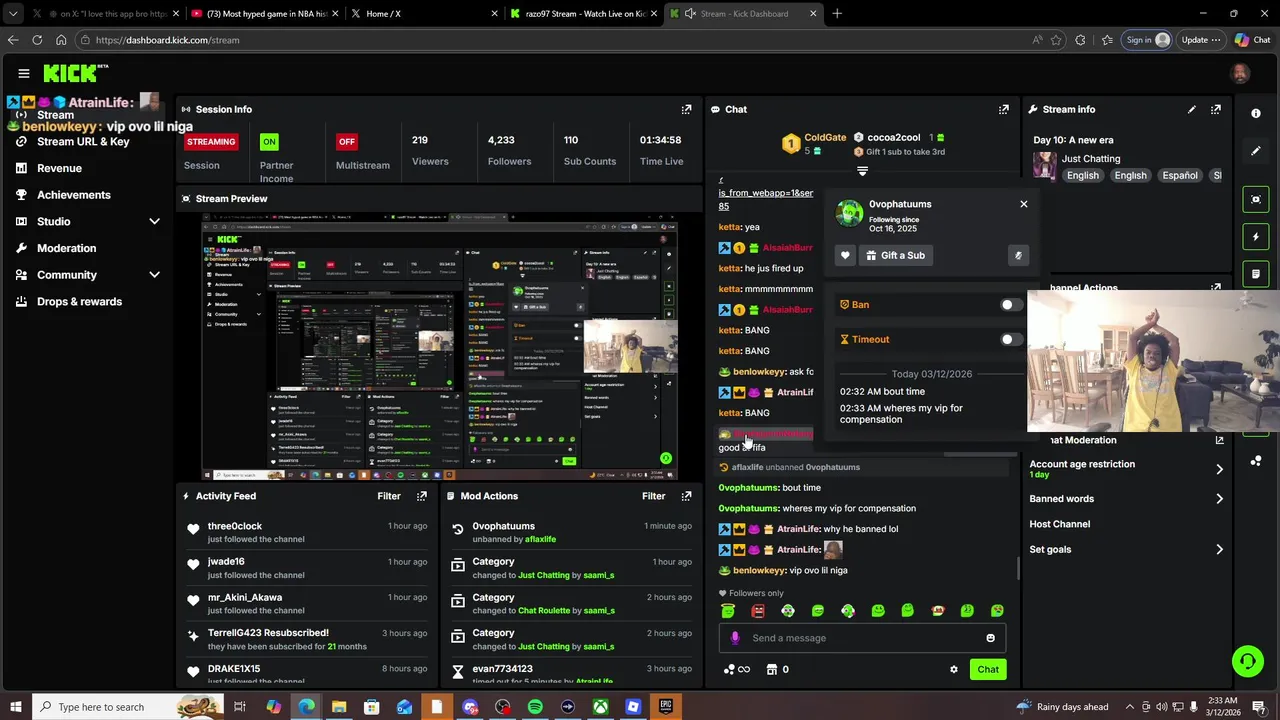Screen dimensions: 1280x720
Task: Click the Kick logo
Action: tap(76, 73)
